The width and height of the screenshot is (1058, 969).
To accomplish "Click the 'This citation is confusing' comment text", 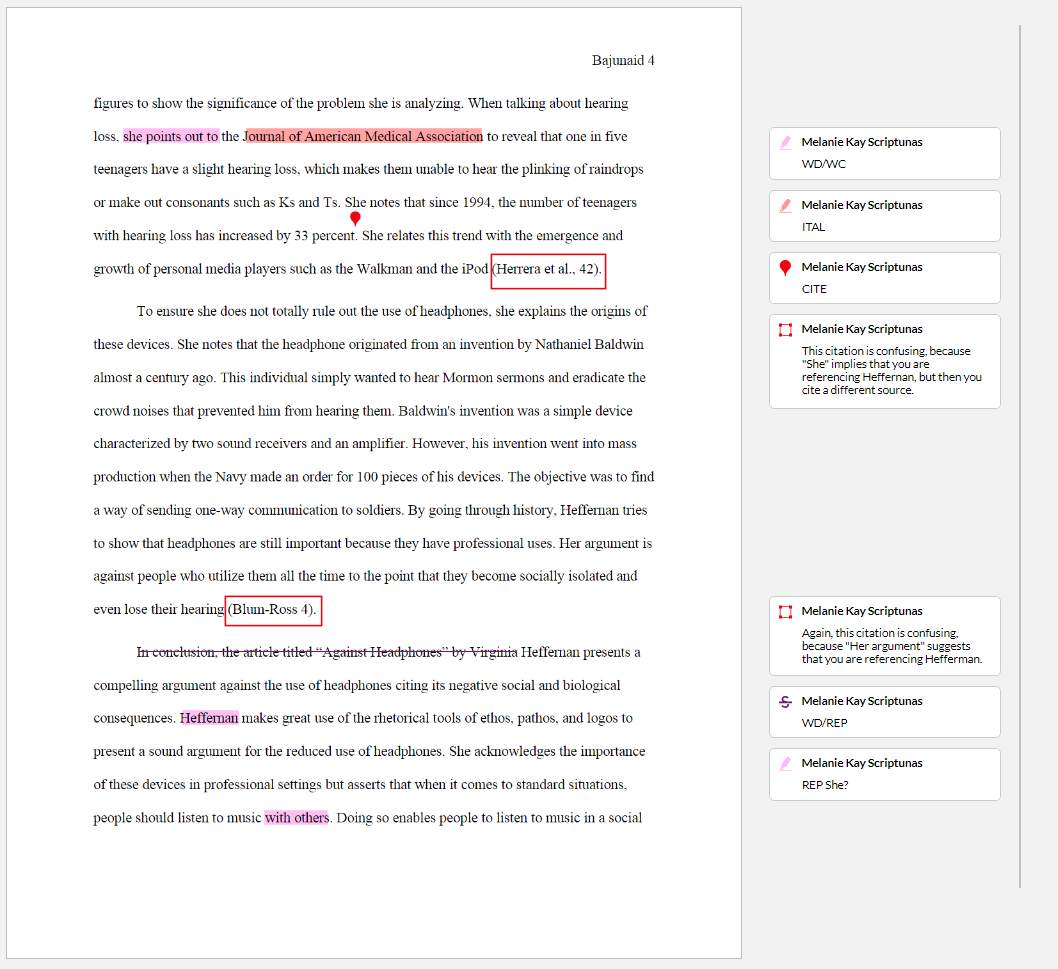I will click(891, 370).
